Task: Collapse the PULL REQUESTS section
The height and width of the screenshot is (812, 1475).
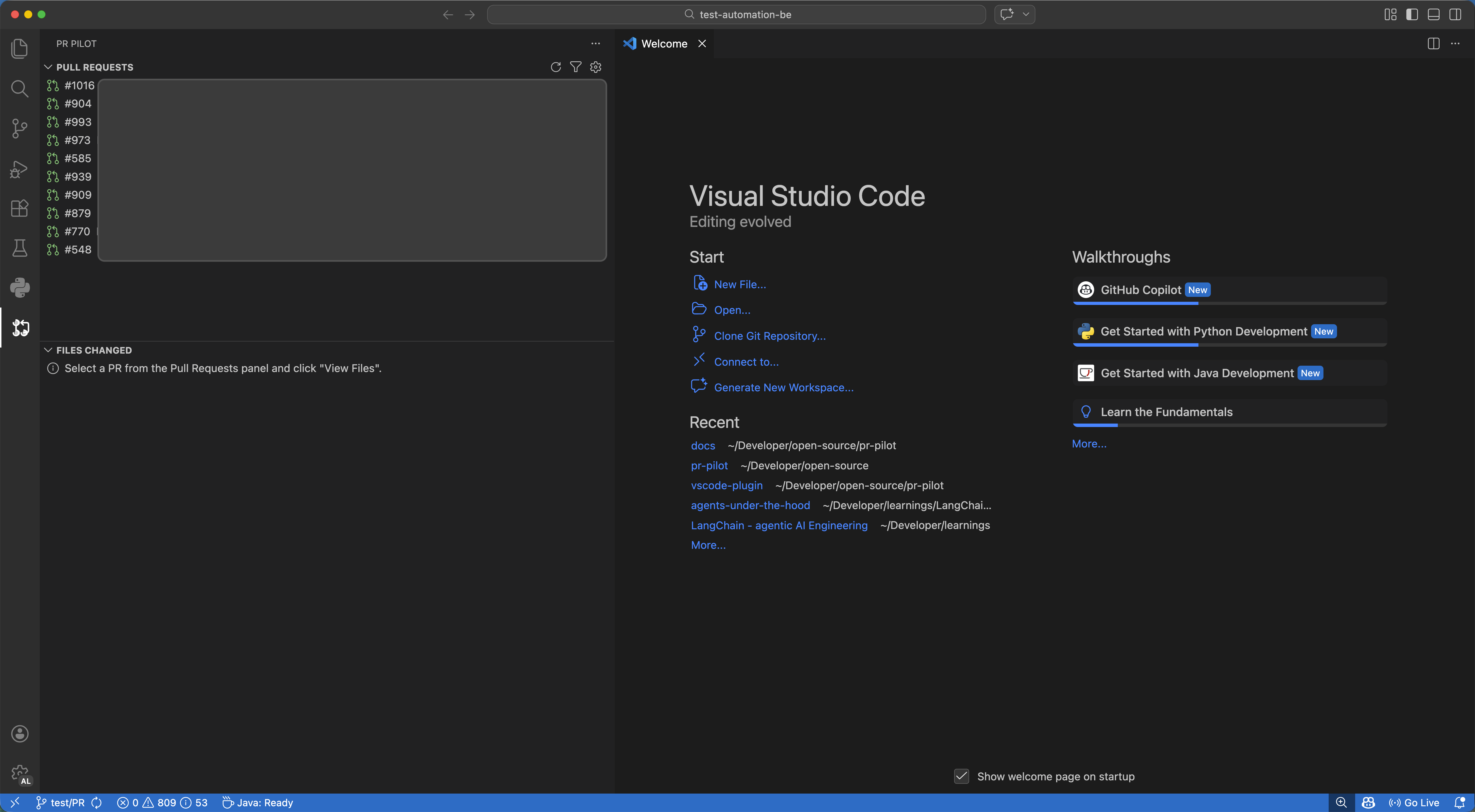Action: pyautogui.click(x=48, y=67)
